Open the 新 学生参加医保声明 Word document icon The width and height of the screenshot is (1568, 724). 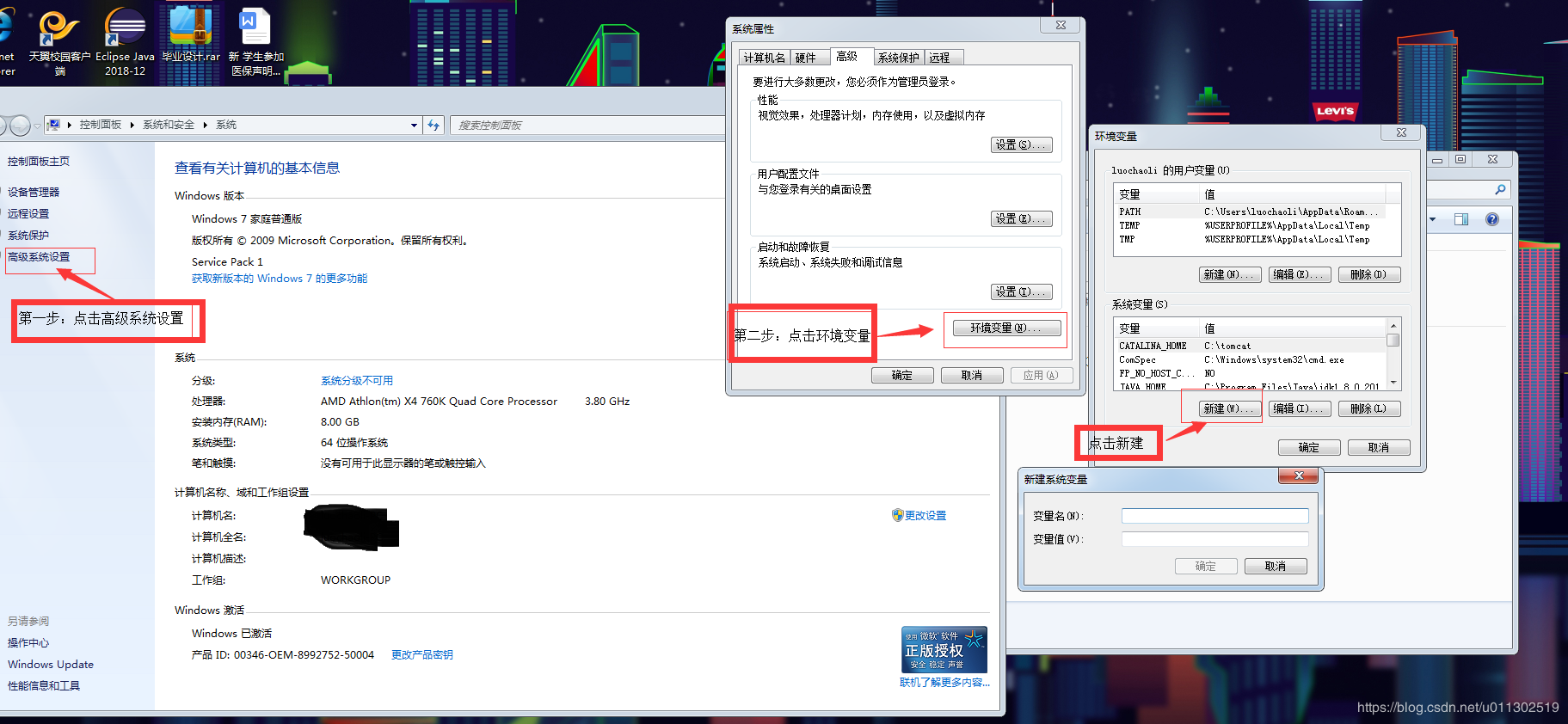pyautogui.click(x=255, y=41)
